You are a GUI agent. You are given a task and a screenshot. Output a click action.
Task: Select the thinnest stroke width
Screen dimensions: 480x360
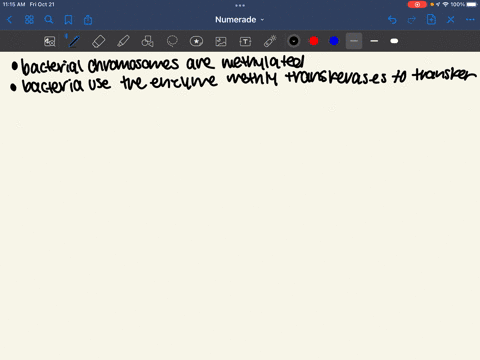pyautogui.click(x=354, y=41)
